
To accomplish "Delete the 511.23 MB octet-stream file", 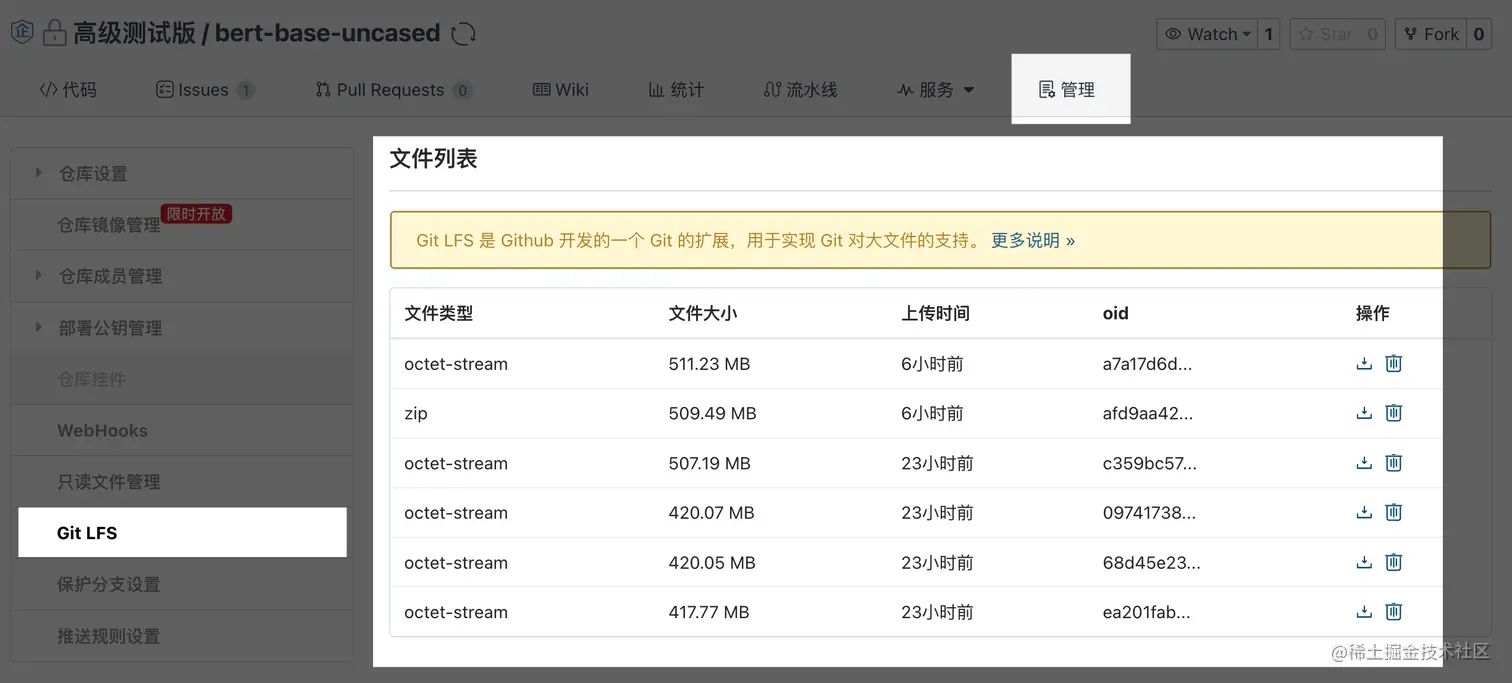I will tap(1394, 364).
